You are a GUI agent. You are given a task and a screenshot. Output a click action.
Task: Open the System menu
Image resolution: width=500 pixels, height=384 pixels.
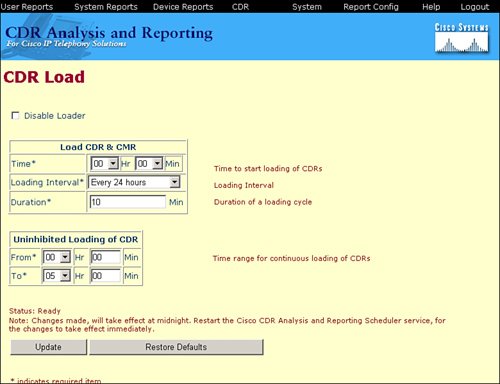(x=307, y=7)
